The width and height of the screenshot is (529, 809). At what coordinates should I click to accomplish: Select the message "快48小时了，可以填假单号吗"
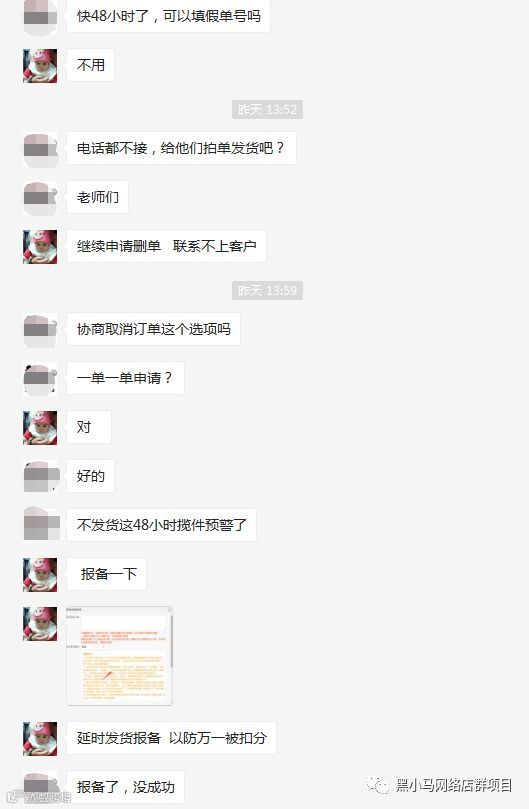168,17
